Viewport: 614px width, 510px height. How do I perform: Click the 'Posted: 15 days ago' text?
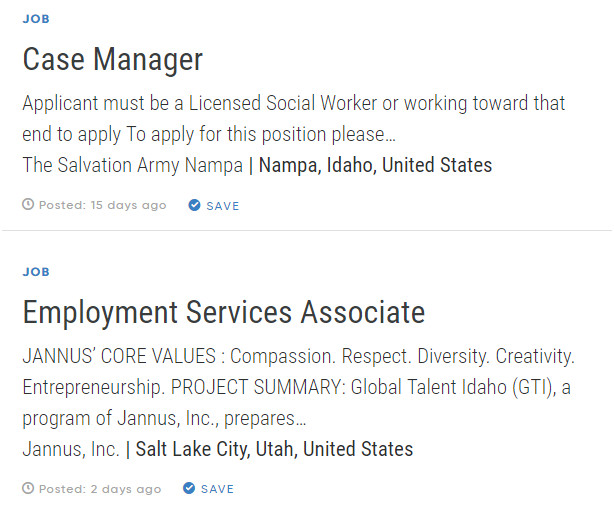tap(103, 206)
